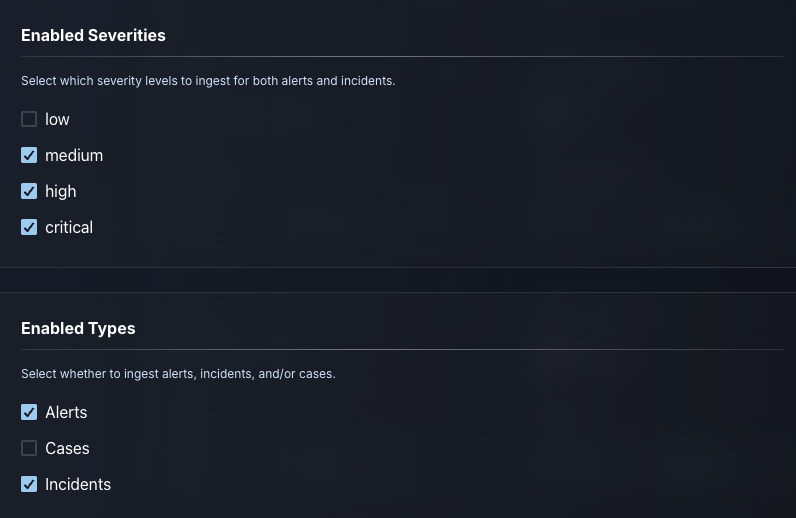Enable the low severity checkbox
This screenshot has width=796, height=518.
[29, 119]
